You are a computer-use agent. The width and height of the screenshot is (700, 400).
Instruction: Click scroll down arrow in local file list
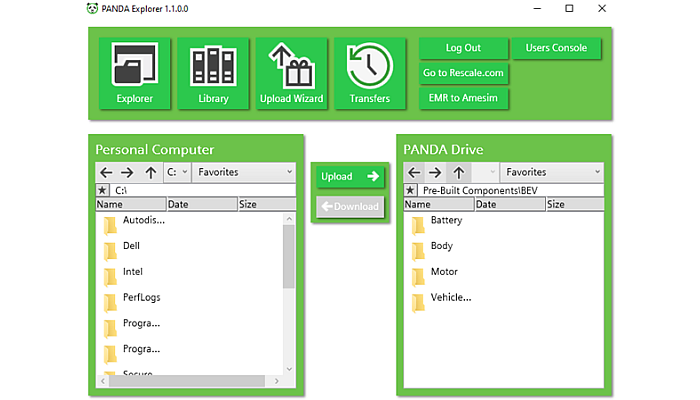coord(289,369)
